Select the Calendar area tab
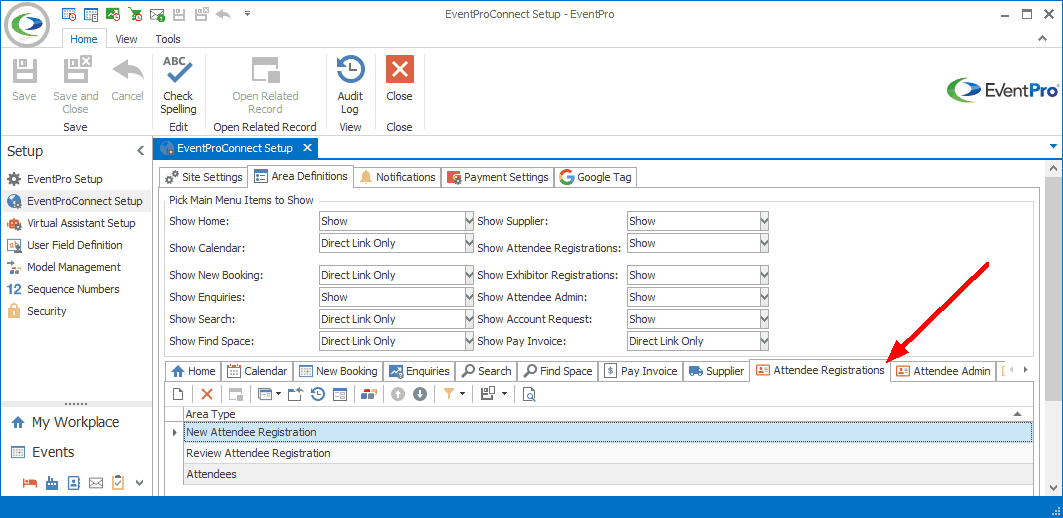Image resolution: width=1063 pixels, height=518 pixels. 256,371
